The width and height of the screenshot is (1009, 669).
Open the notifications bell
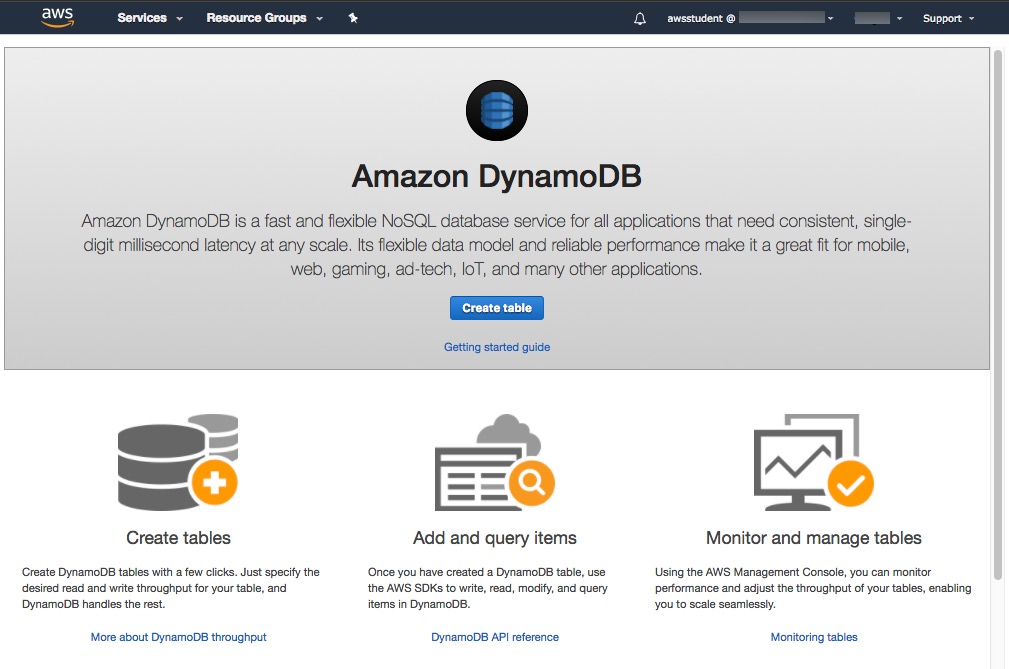pyautogui.click(x=640, y=19)
